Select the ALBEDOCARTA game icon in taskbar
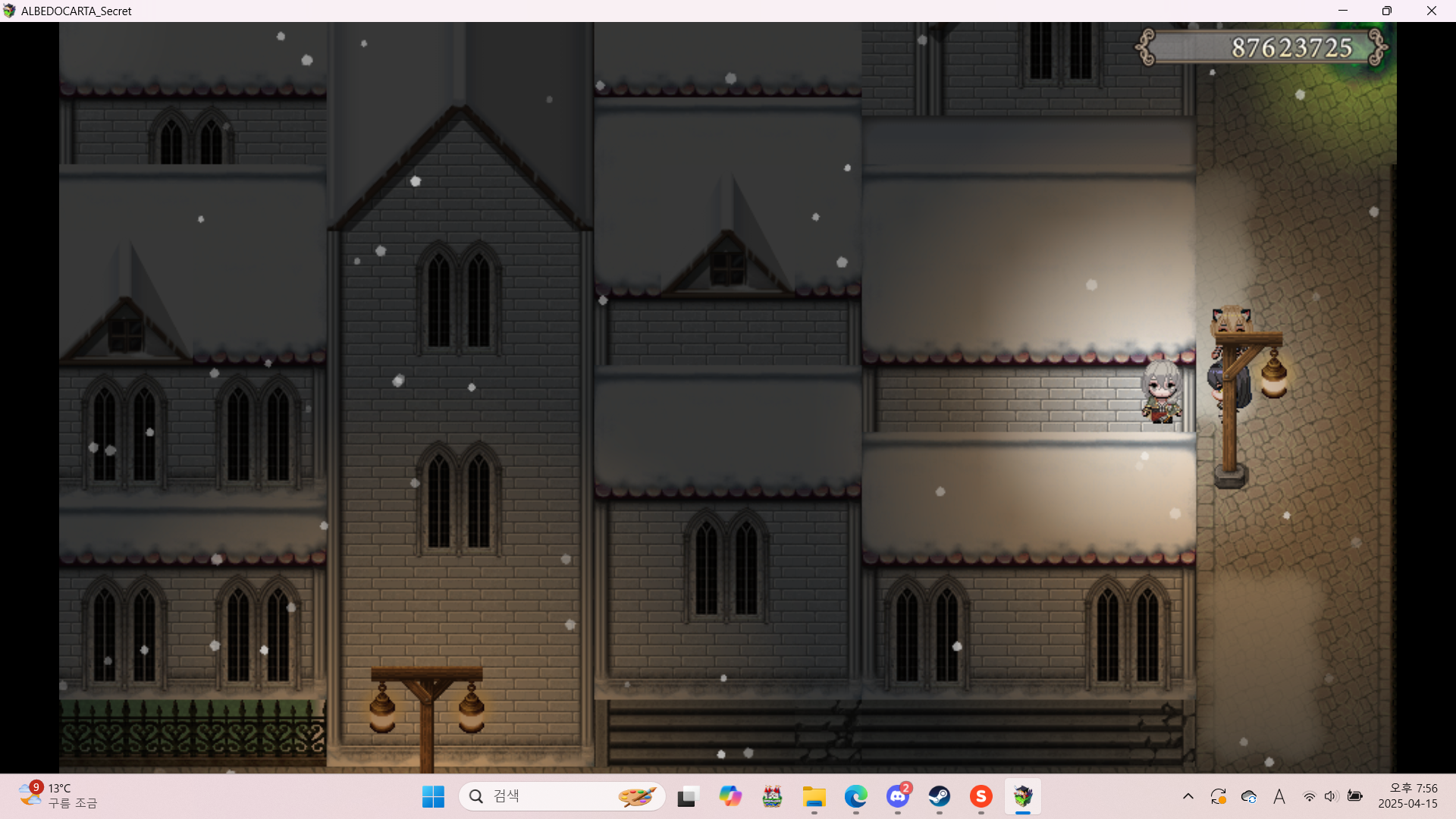Viewport: 1456px width, 819px height. point(1023,796)
